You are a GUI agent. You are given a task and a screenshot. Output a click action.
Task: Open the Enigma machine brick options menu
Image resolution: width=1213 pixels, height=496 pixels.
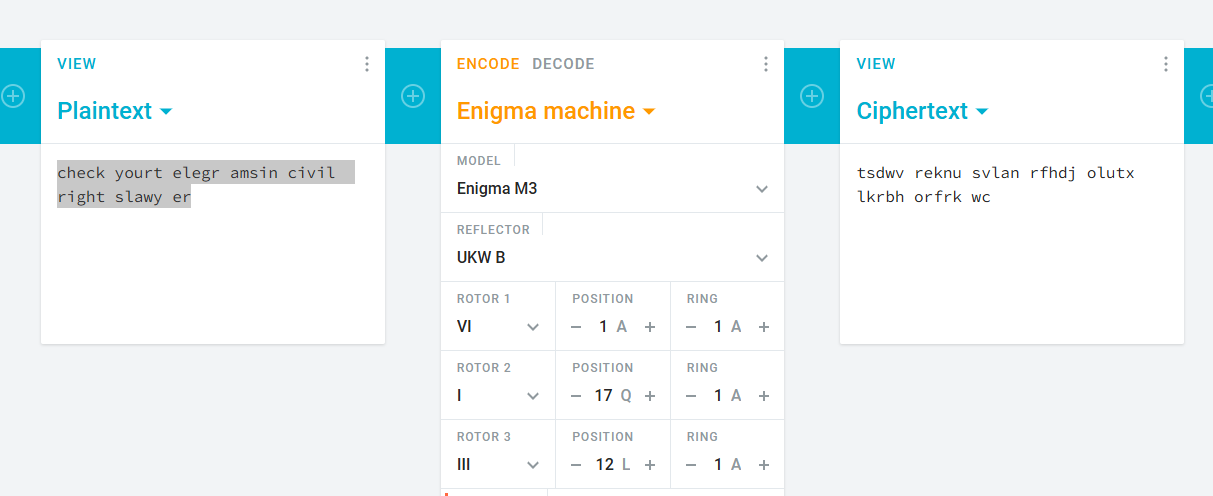click(x=766, y=64)
